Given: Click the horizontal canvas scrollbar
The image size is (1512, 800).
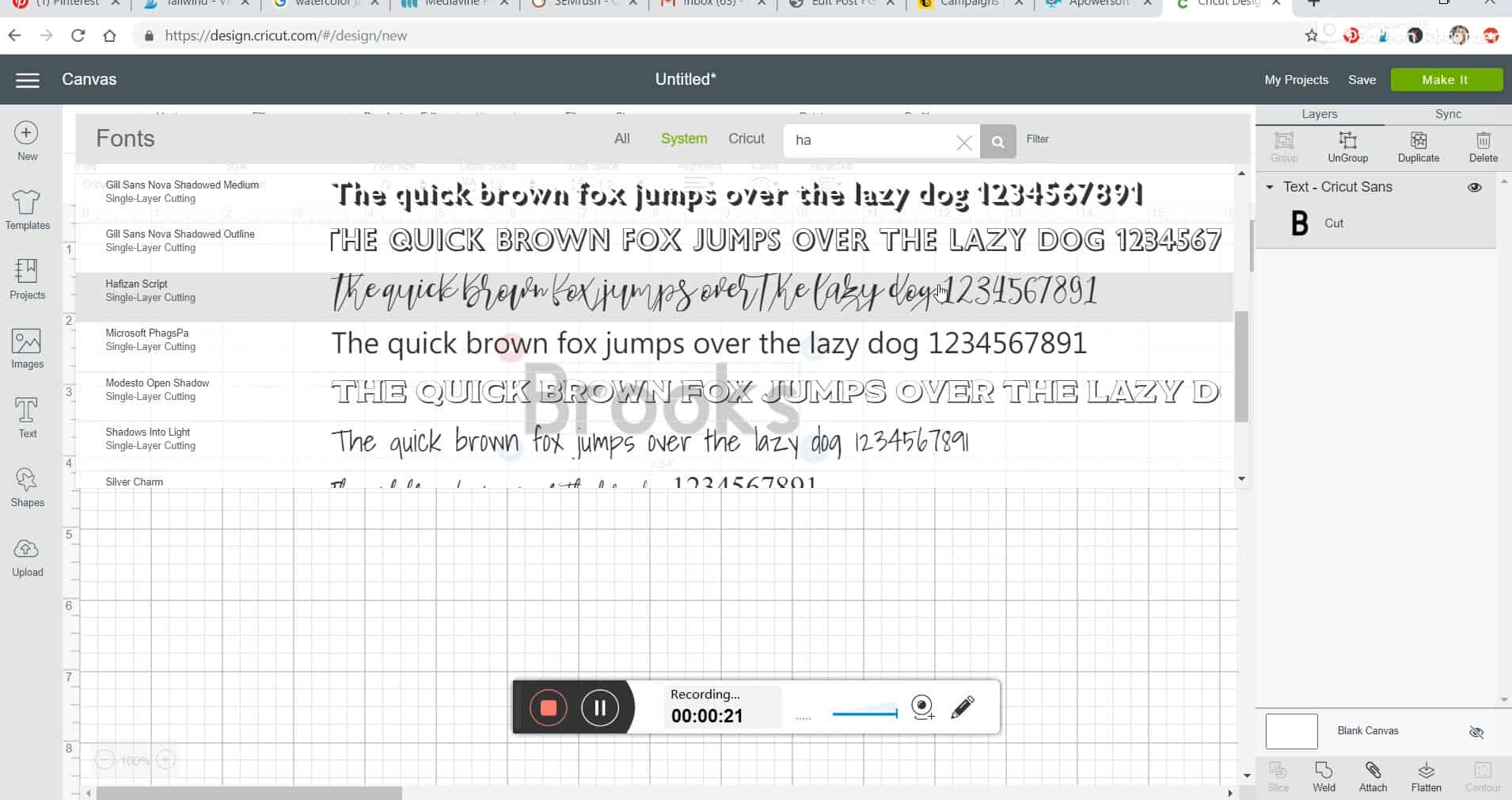Looking at the screenshot, I should point(249,793).
